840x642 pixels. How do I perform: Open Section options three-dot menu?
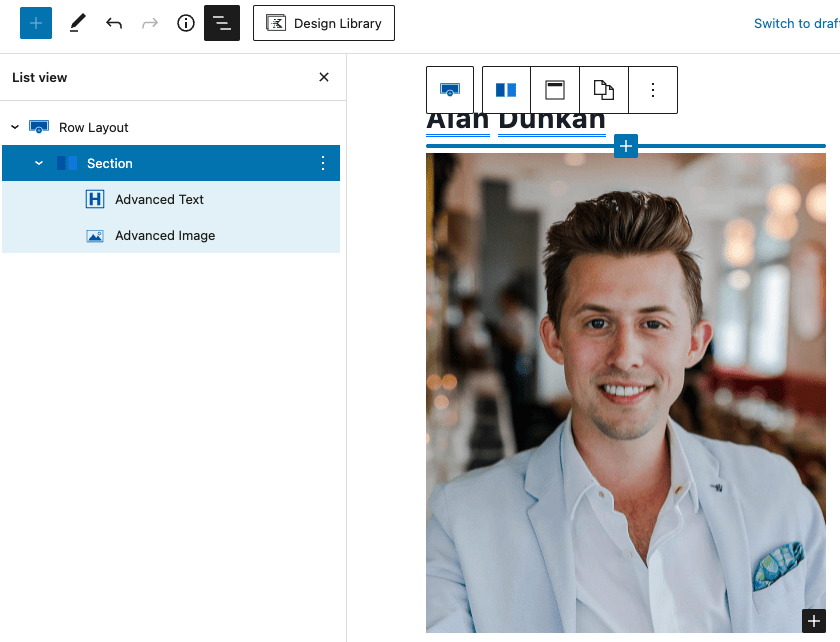tap(323, 163)
